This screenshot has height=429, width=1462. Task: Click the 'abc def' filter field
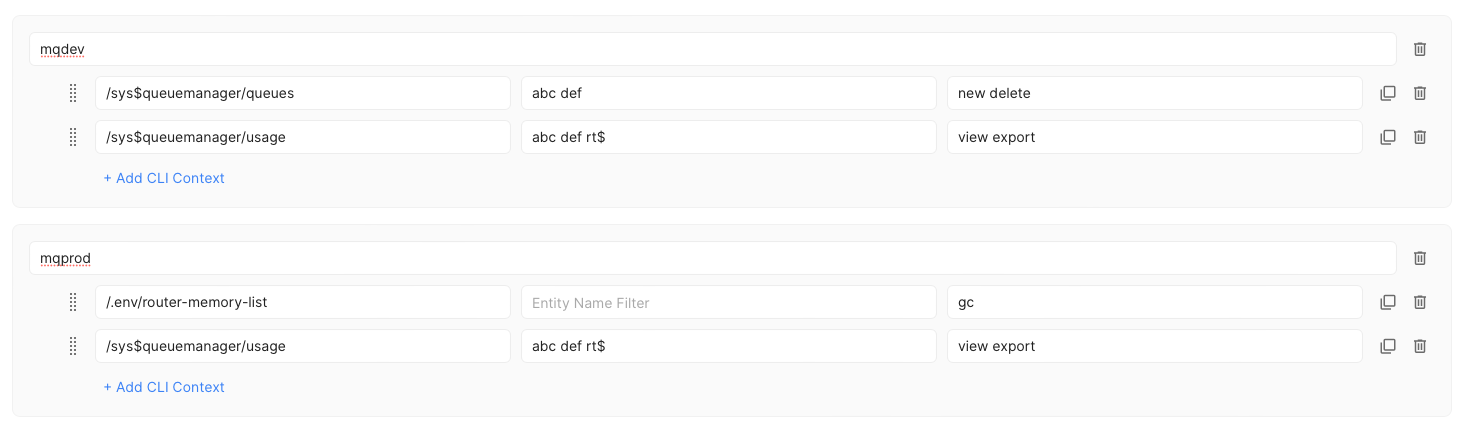point(728,93)
